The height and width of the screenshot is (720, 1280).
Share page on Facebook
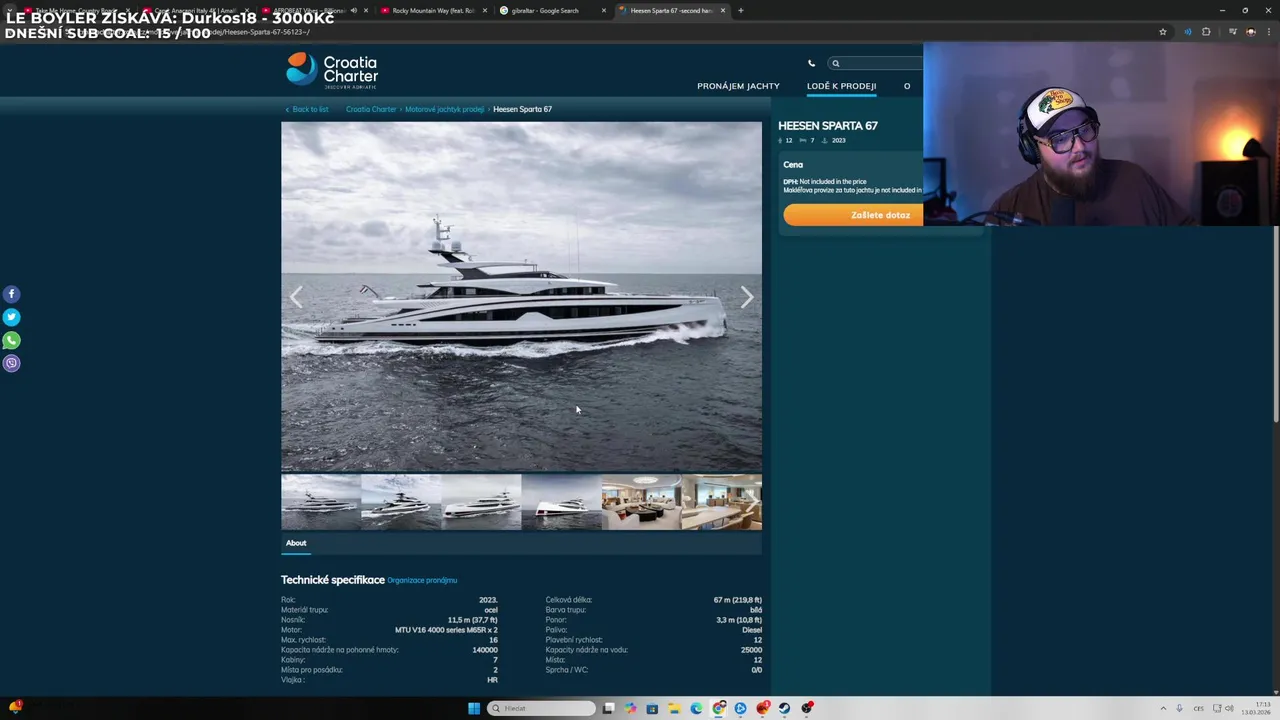pos(11,294)
